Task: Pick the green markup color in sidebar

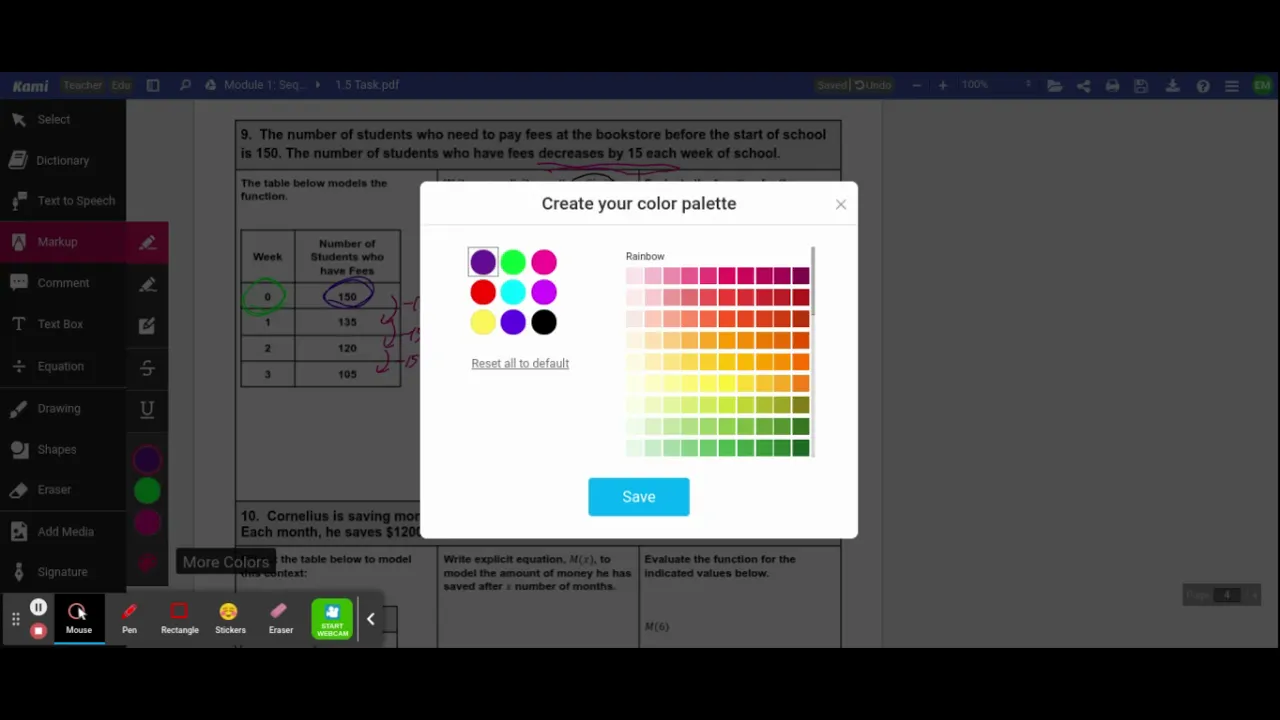Action: point(147,490)
